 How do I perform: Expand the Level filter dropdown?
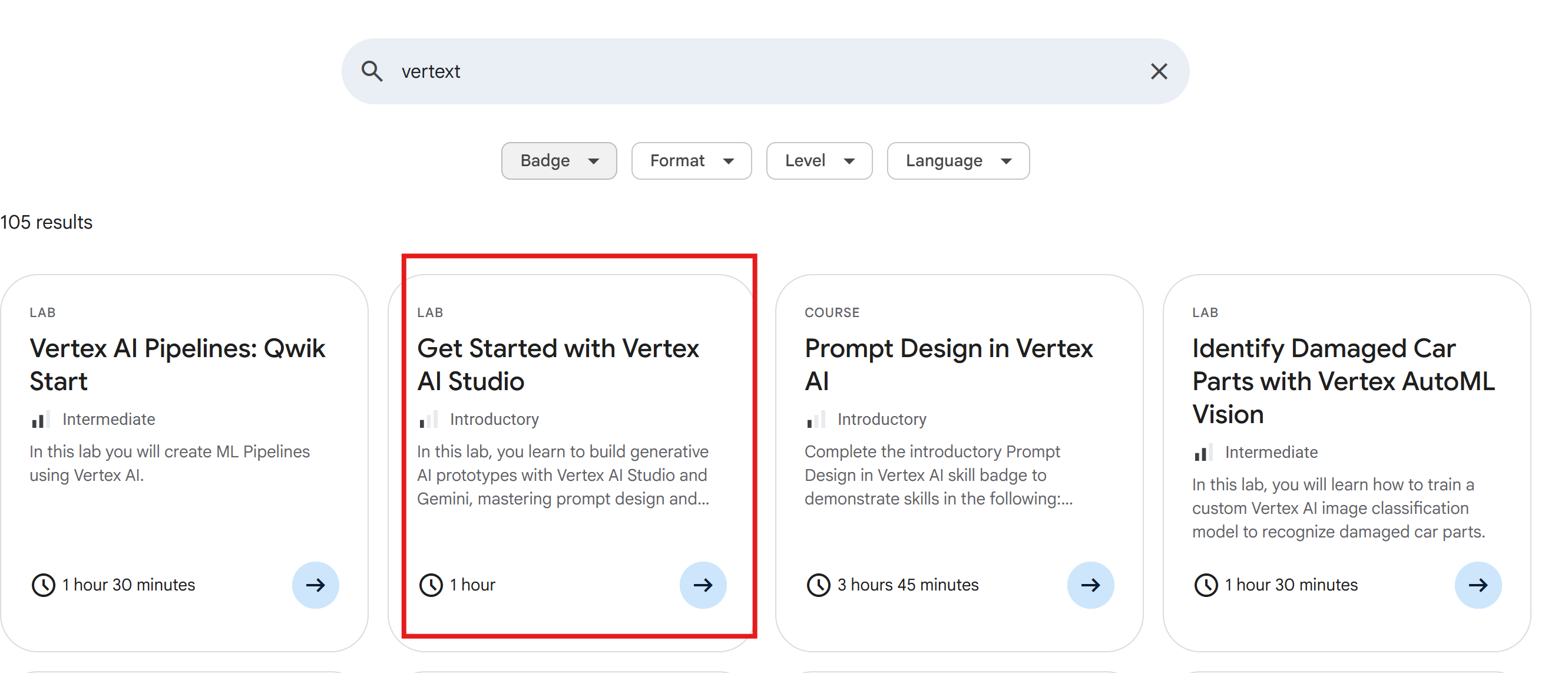click(x=819, y=161)
